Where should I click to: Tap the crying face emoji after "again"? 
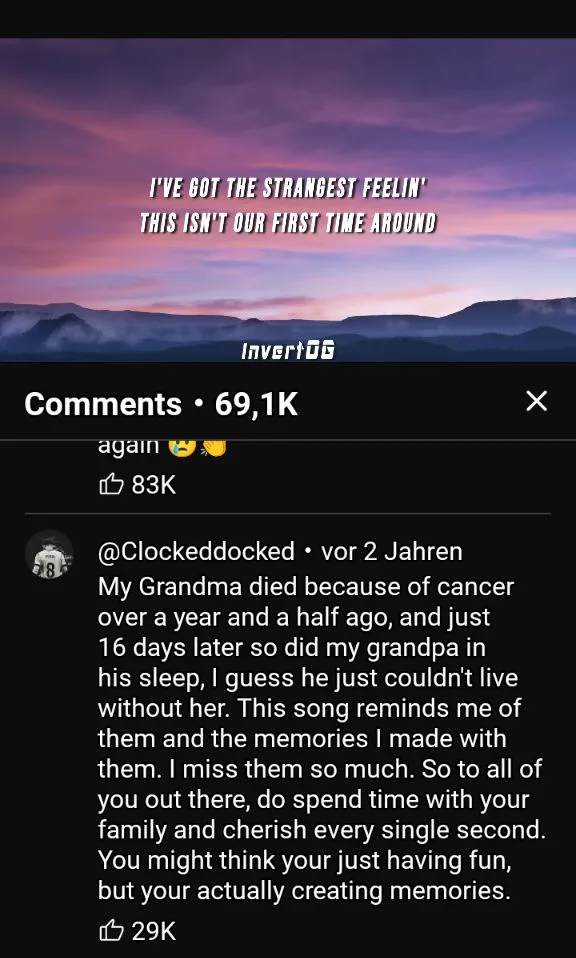[184, 446]
